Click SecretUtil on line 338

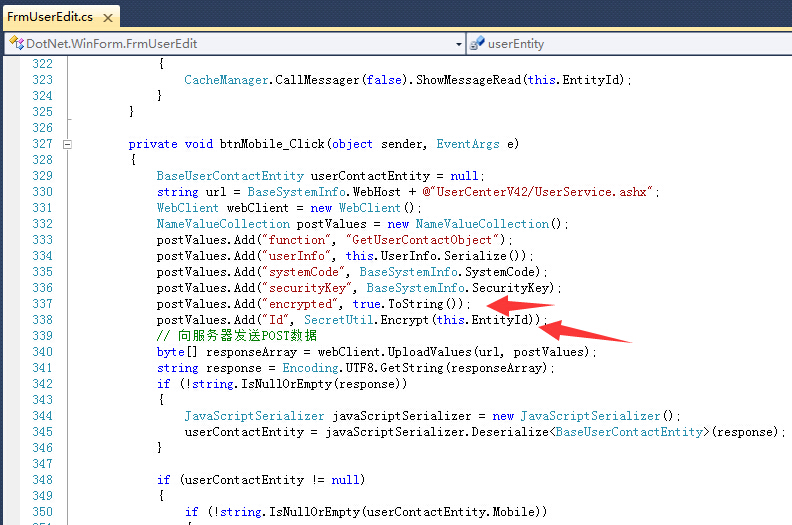pyautogui.click(x=339, y=320)
